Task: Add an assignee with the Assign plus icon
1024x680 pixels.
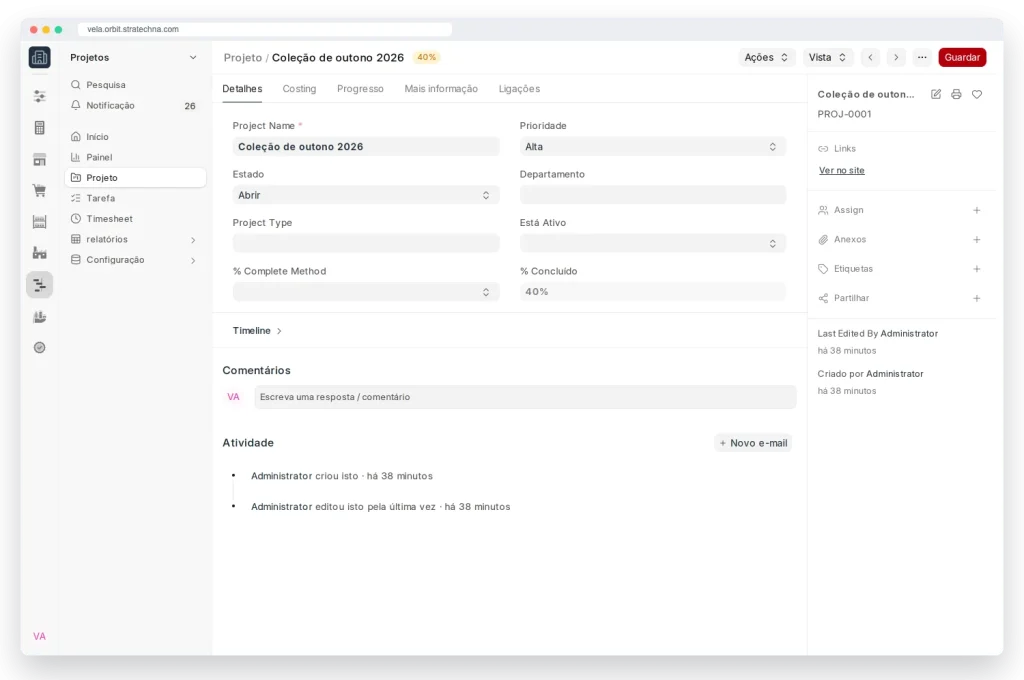Action: (x=977, y=210)
